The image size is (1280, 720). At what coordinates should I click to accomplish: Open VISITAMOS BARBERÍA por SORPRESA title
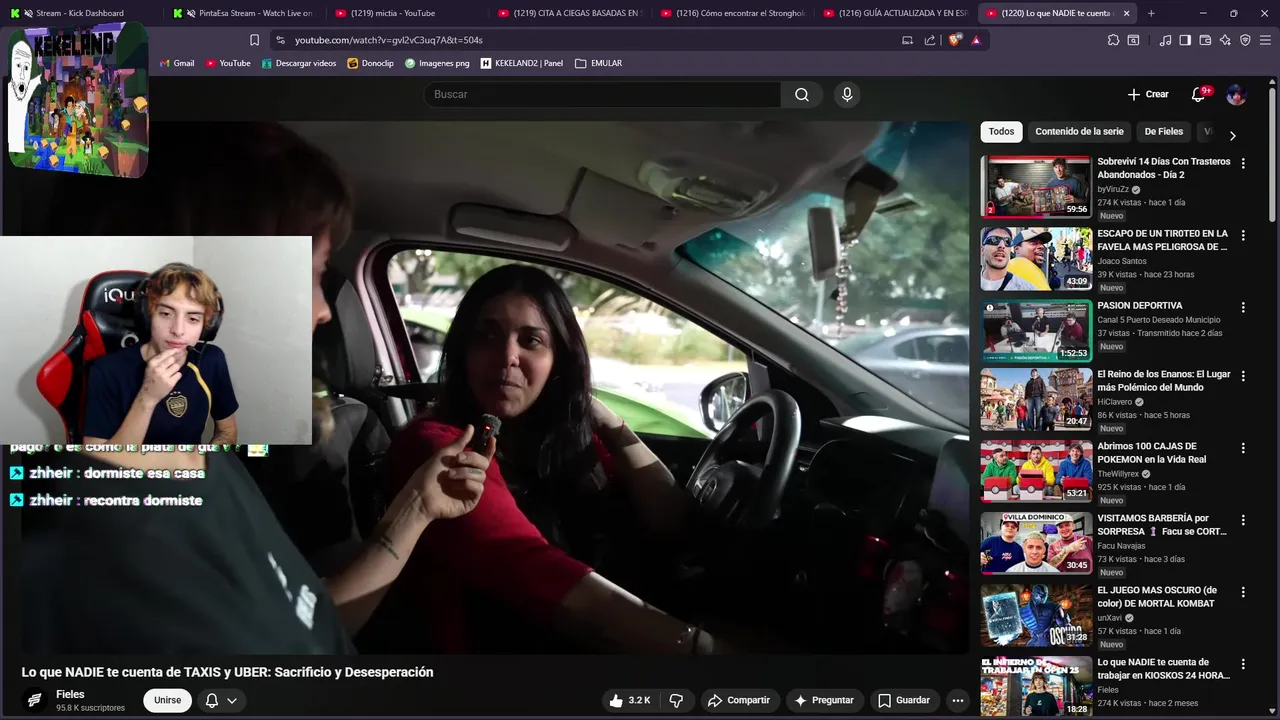pos(1162,524)
